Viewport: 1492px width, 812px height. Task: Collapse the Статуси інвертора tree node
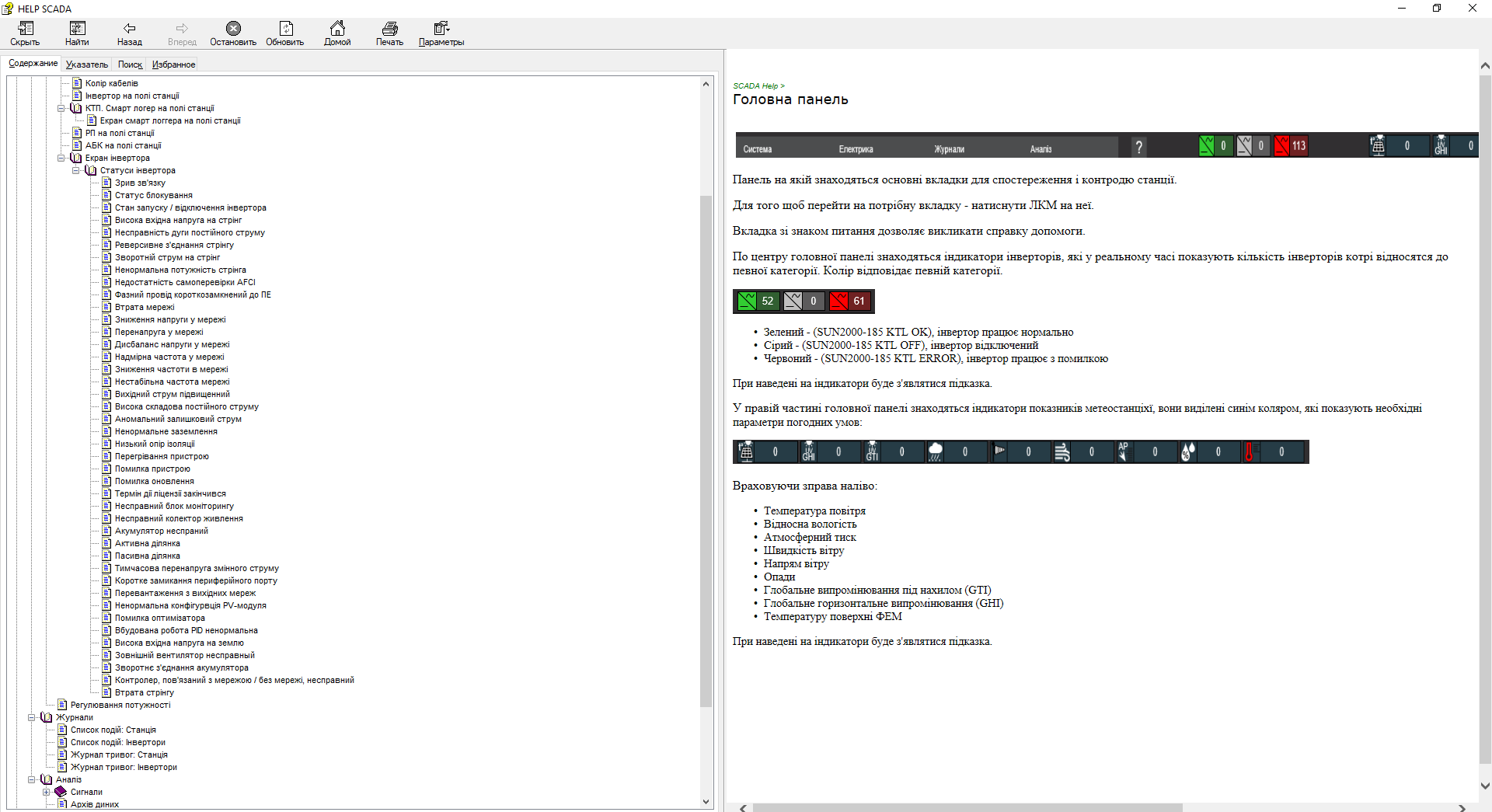point(76,171)
